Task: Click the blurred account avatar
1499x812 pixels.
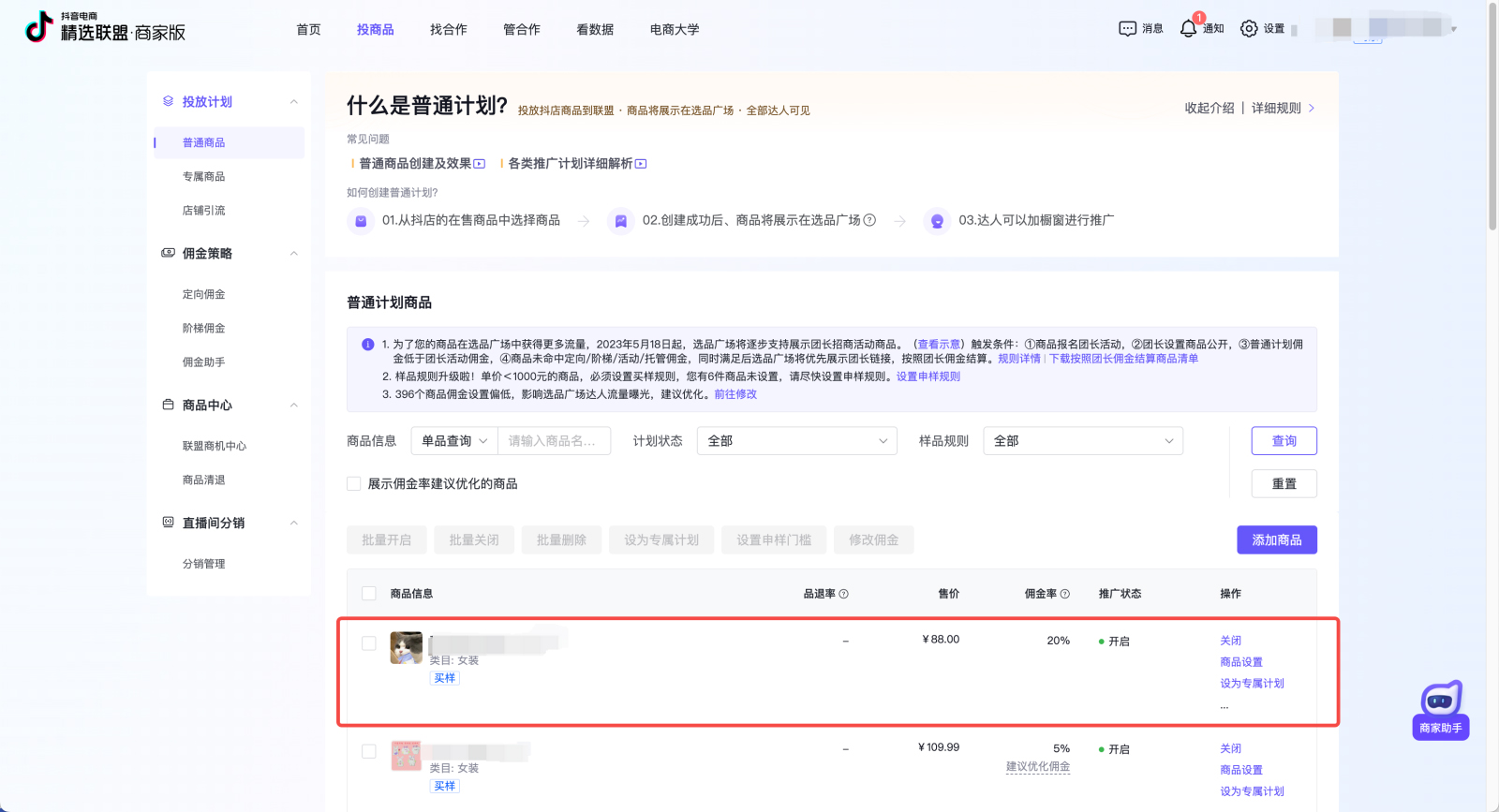Action: [x=1342, y=28]
